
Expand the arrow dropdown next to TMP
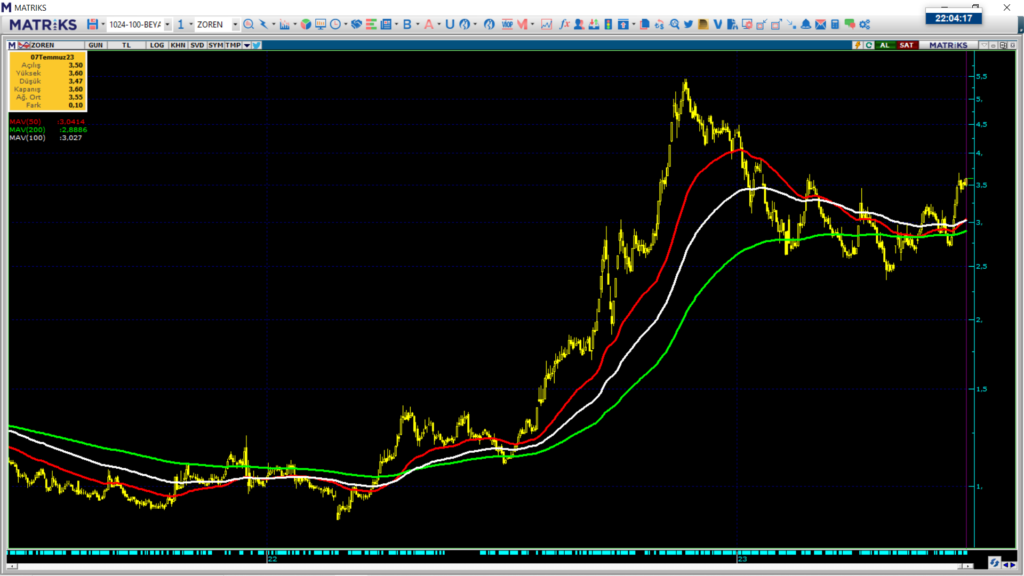246,45
